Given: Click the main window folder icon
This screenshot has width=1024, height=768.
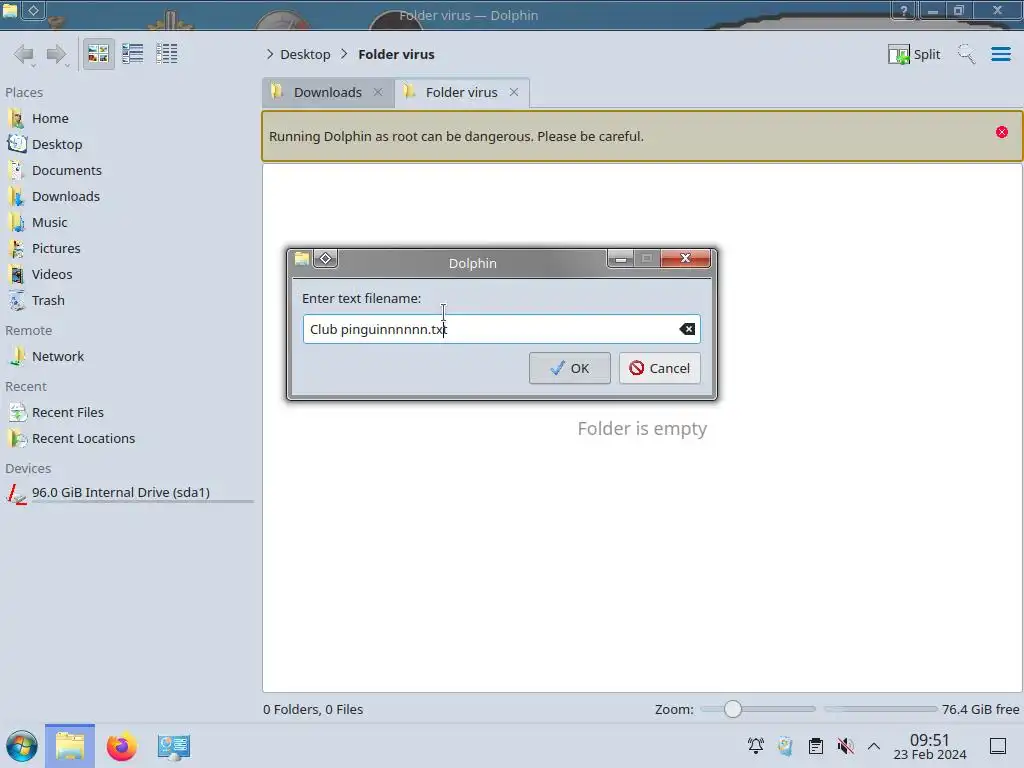Looking at the screenshot, I should pyautogui.click(x=10, y=10).
